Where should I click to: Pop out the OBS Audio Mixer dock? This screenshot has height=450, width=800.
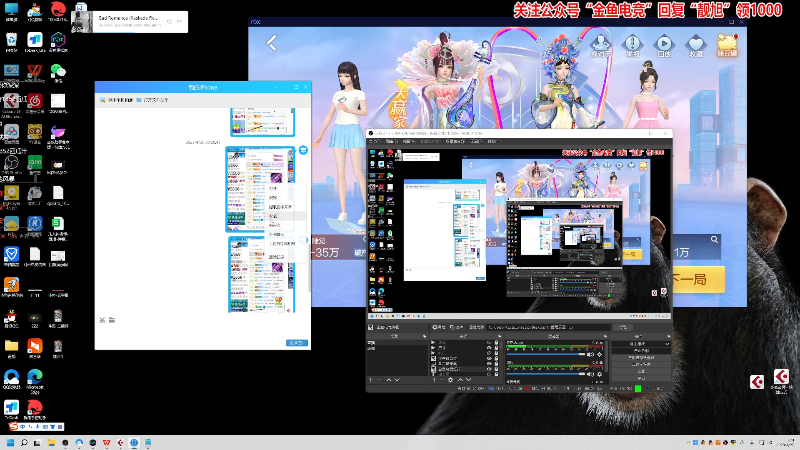point(605,336)
